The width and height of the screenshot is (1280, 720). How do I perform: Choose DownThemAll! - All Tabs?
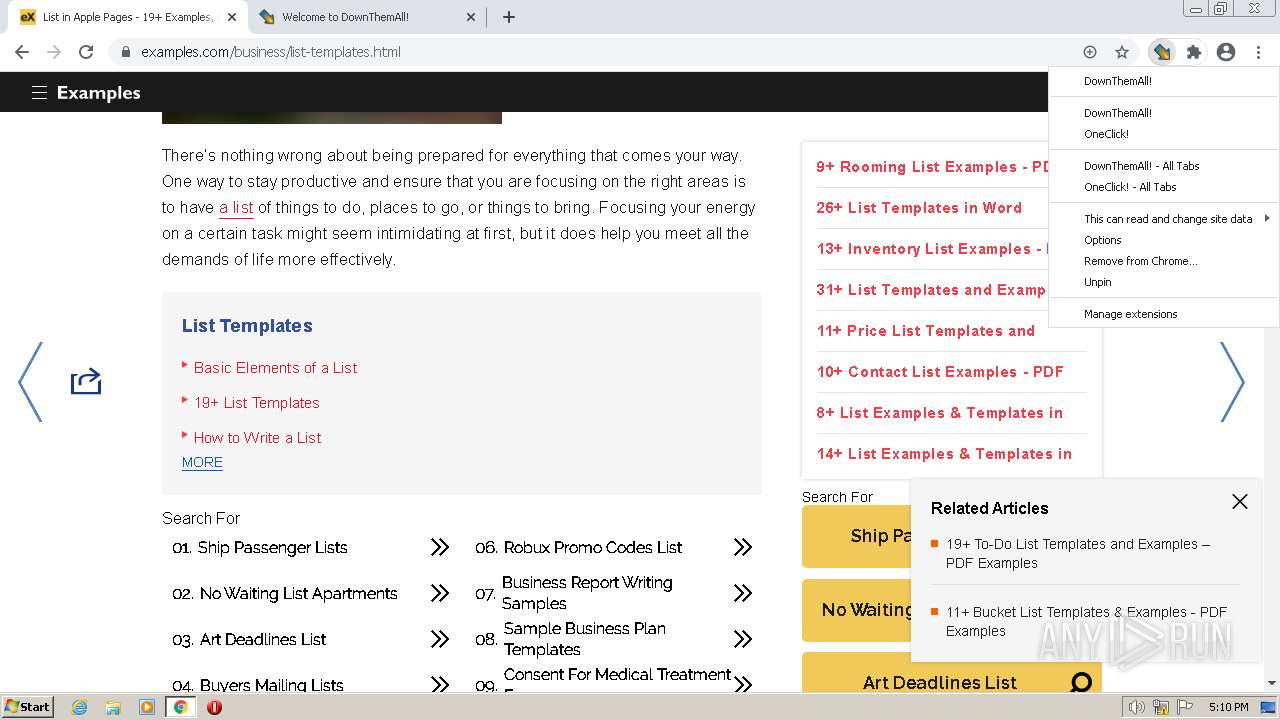[x=1142, y=166]
